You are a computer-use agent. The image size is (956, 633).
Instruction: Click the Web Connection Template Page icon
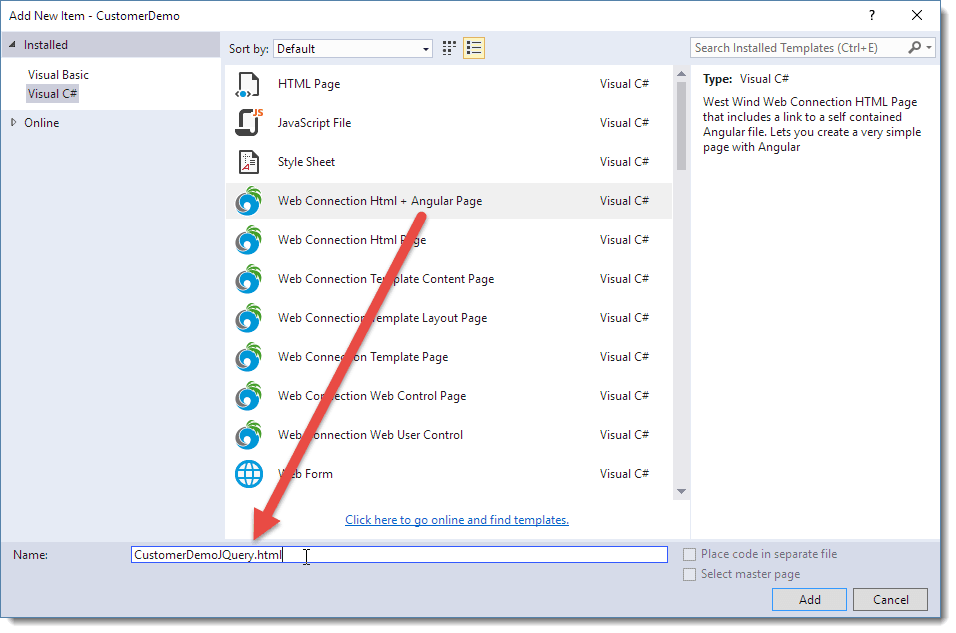pos(248,357)
